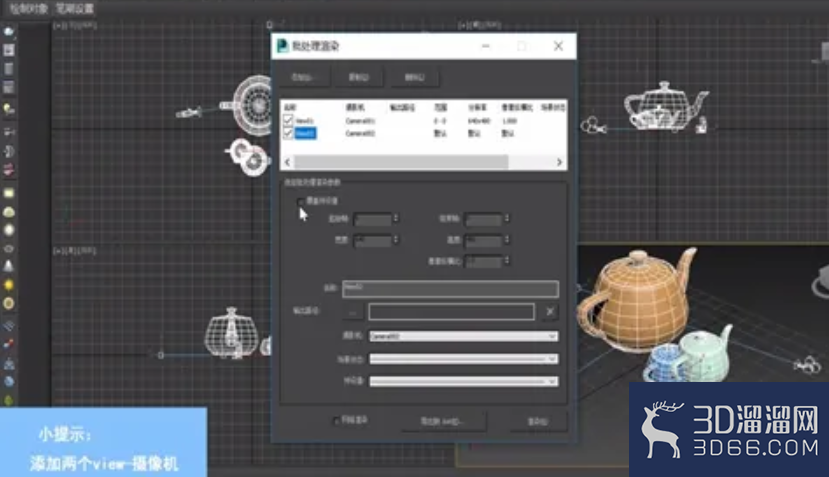The height and width of the screenshot is (477, 829).
Task: Click the resolution column header
Action: (477, 107)
